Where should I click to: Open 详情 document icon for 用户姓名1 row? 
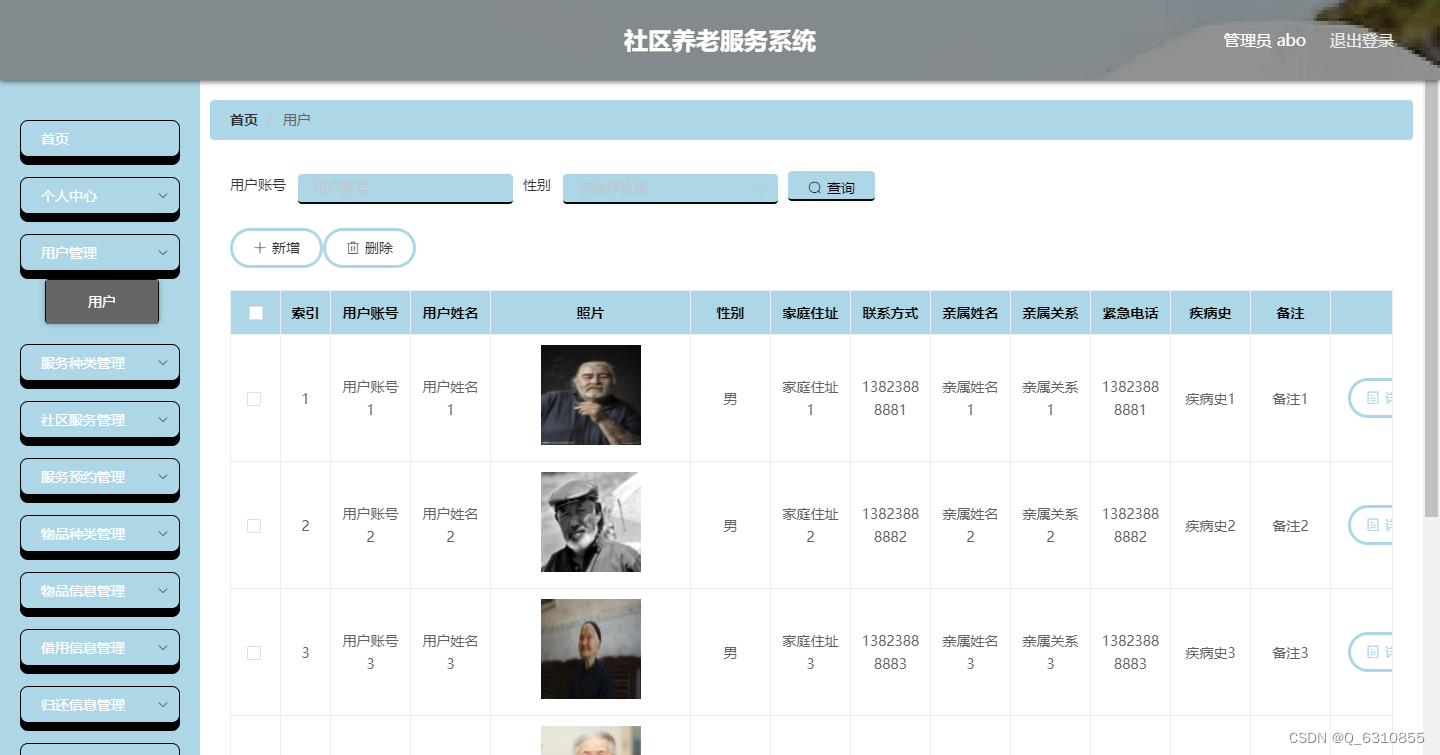click(1375, 398)
